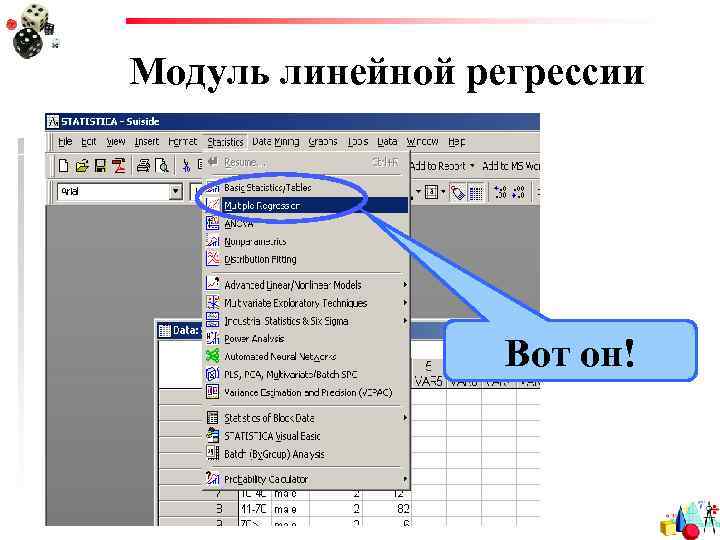Image resolution: width=720 pixels, height=540 pixels.
Task: Click the Save diskette toolbar icon
Action: (100, 166)
